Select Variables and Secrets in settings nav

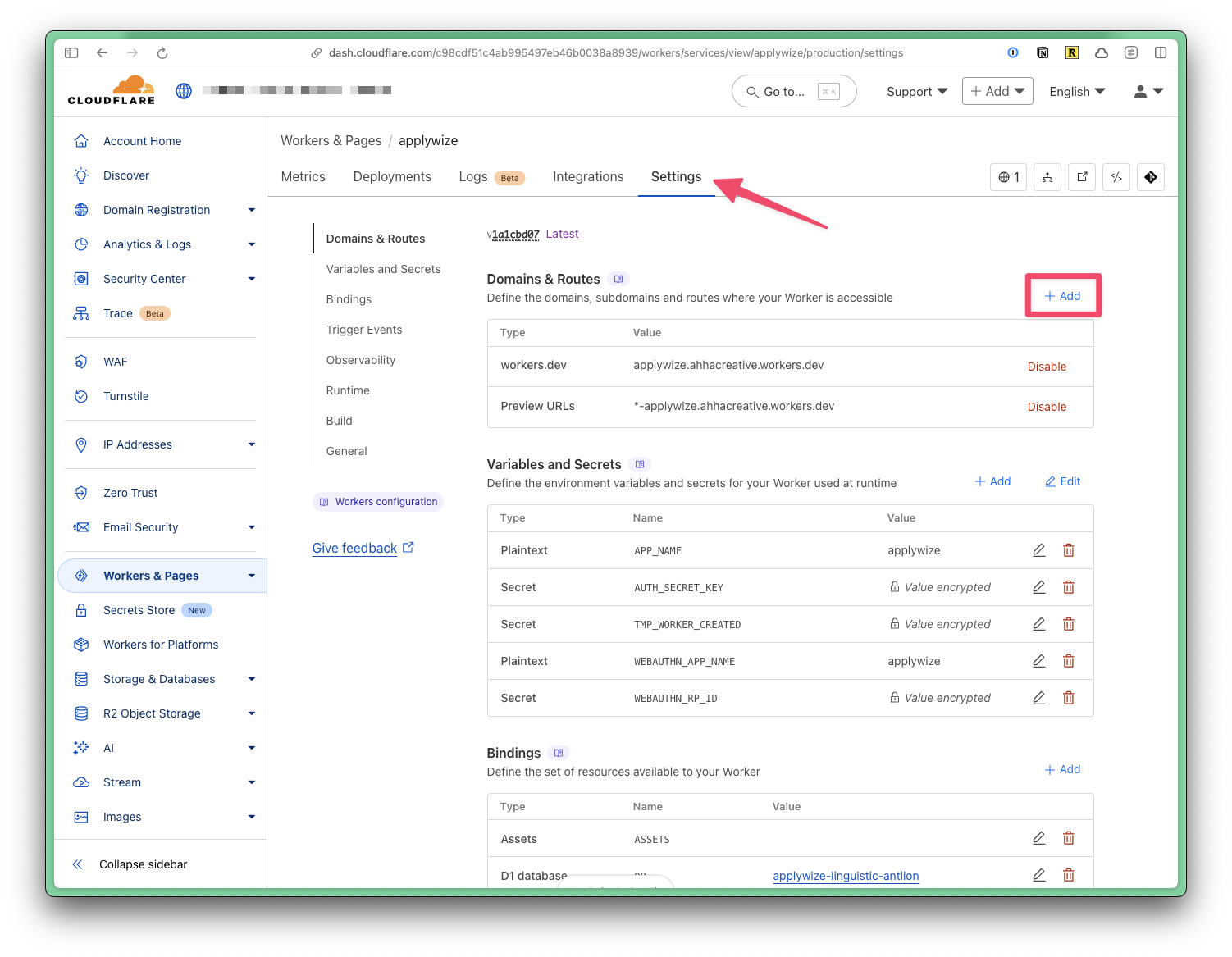point(383,269)
